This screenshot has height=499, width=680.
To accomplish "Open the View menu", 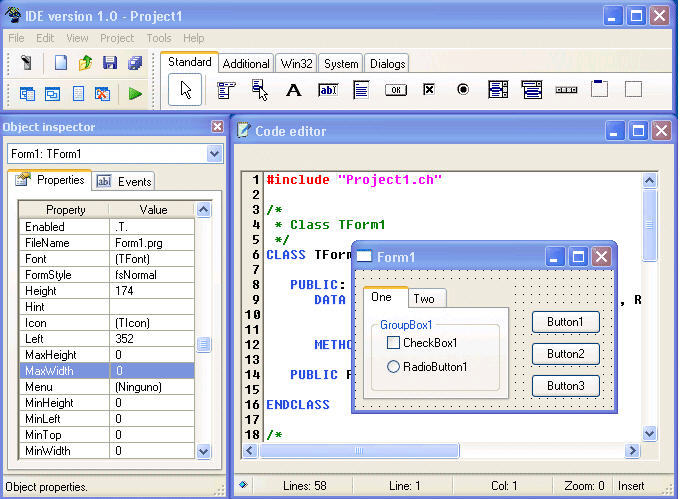I will tap(77, 38).
